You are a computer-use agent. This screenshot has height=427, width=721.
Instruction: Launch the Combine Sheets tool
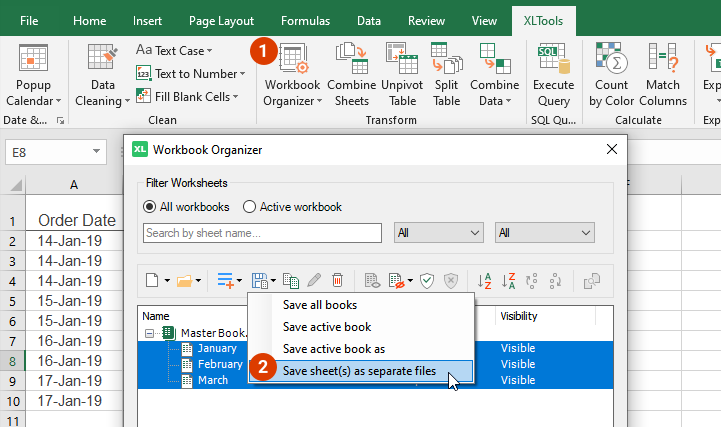point(352,75)
